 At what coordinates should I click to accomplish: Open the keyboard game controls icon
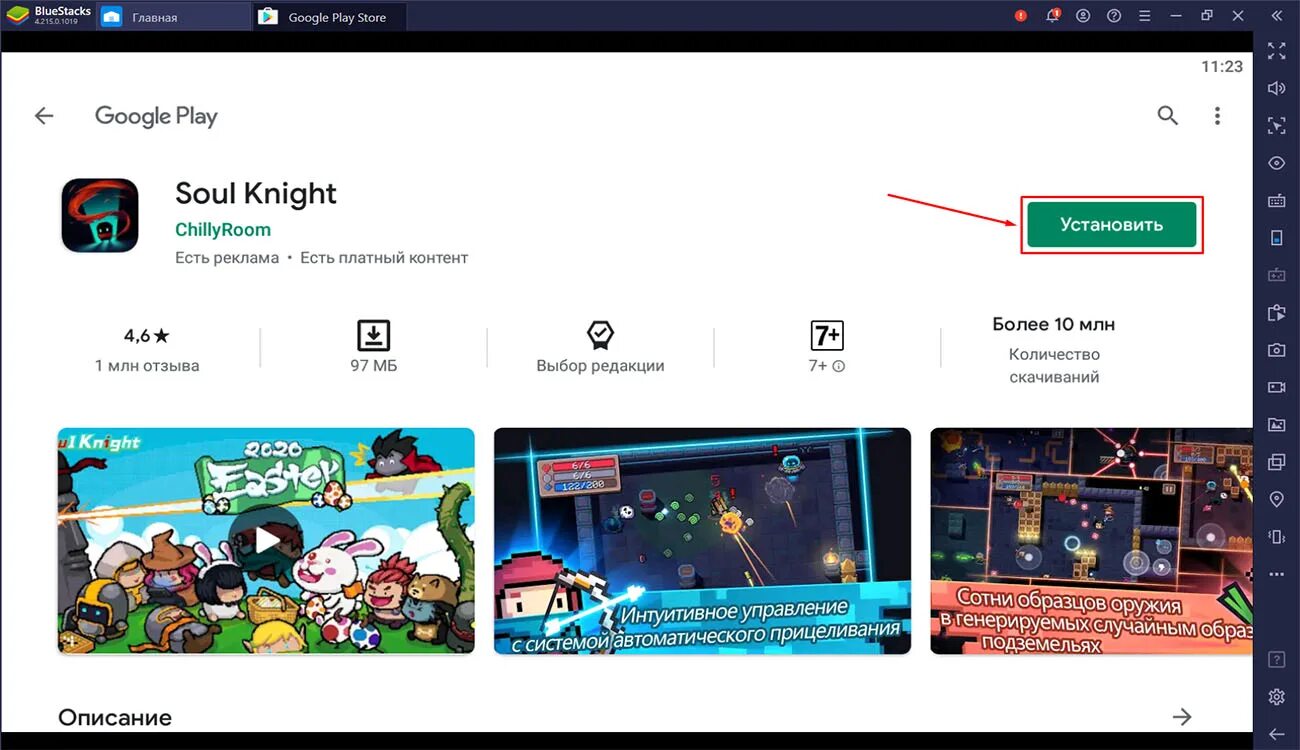coord(1276,201)
